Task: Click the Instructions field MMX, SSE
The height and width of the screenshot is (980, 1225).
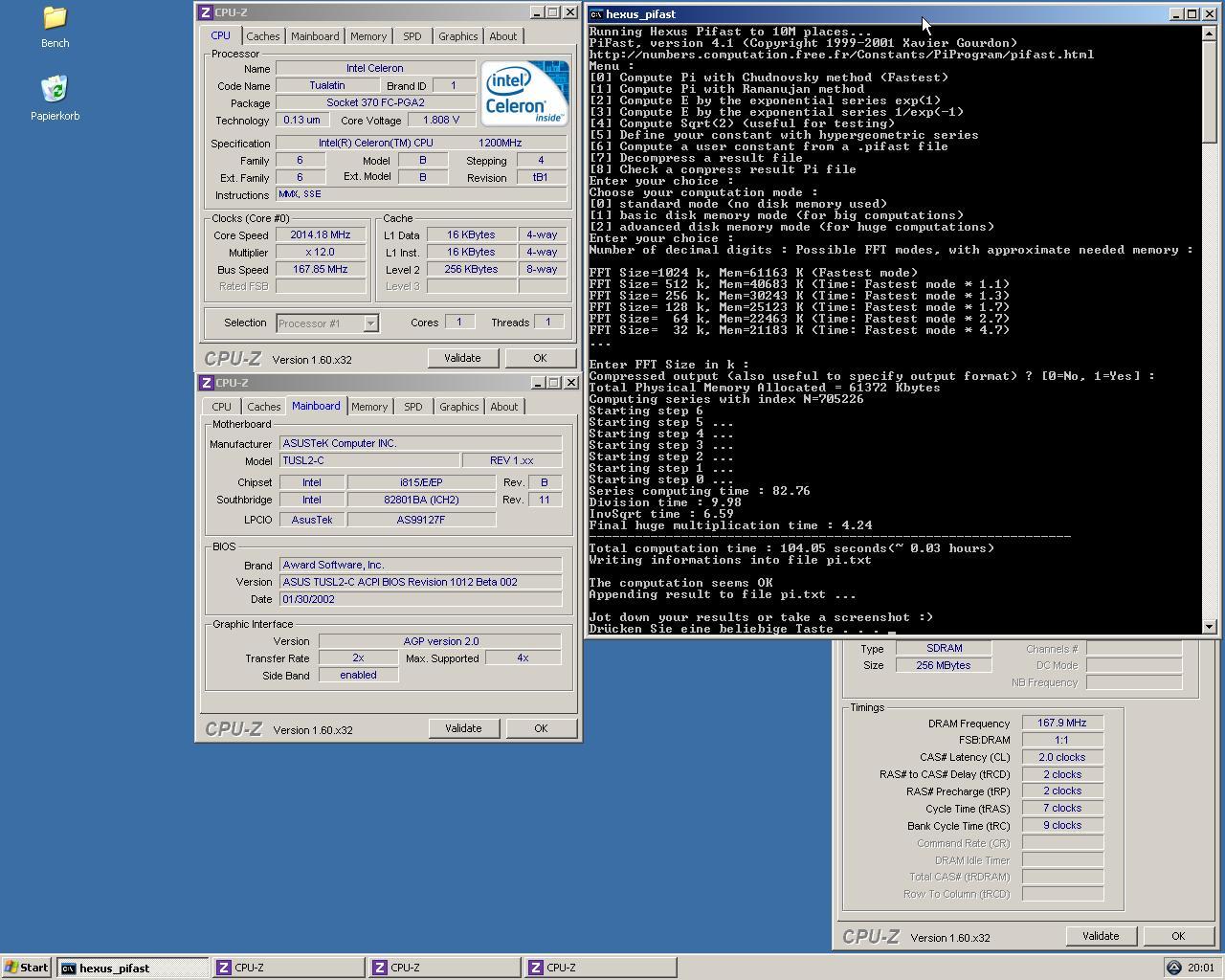Action: (x=421, y=194)
